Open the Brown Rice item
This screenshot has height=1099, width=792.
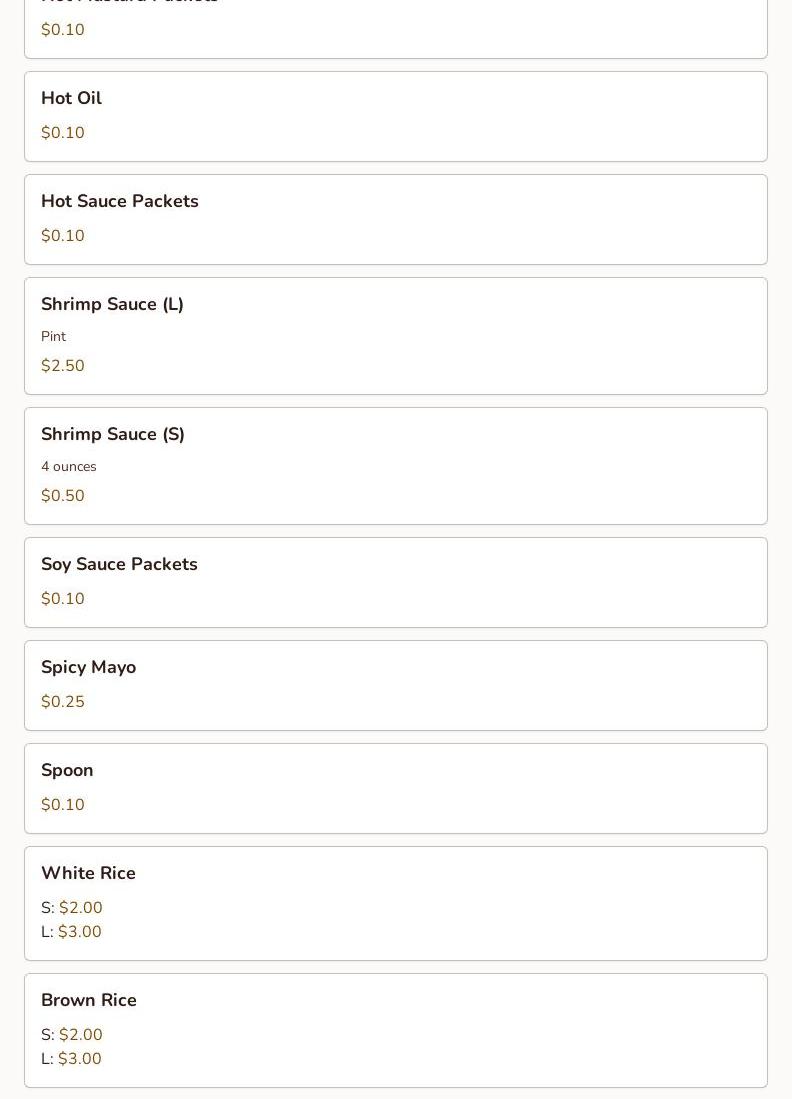tap(396, 1030)
